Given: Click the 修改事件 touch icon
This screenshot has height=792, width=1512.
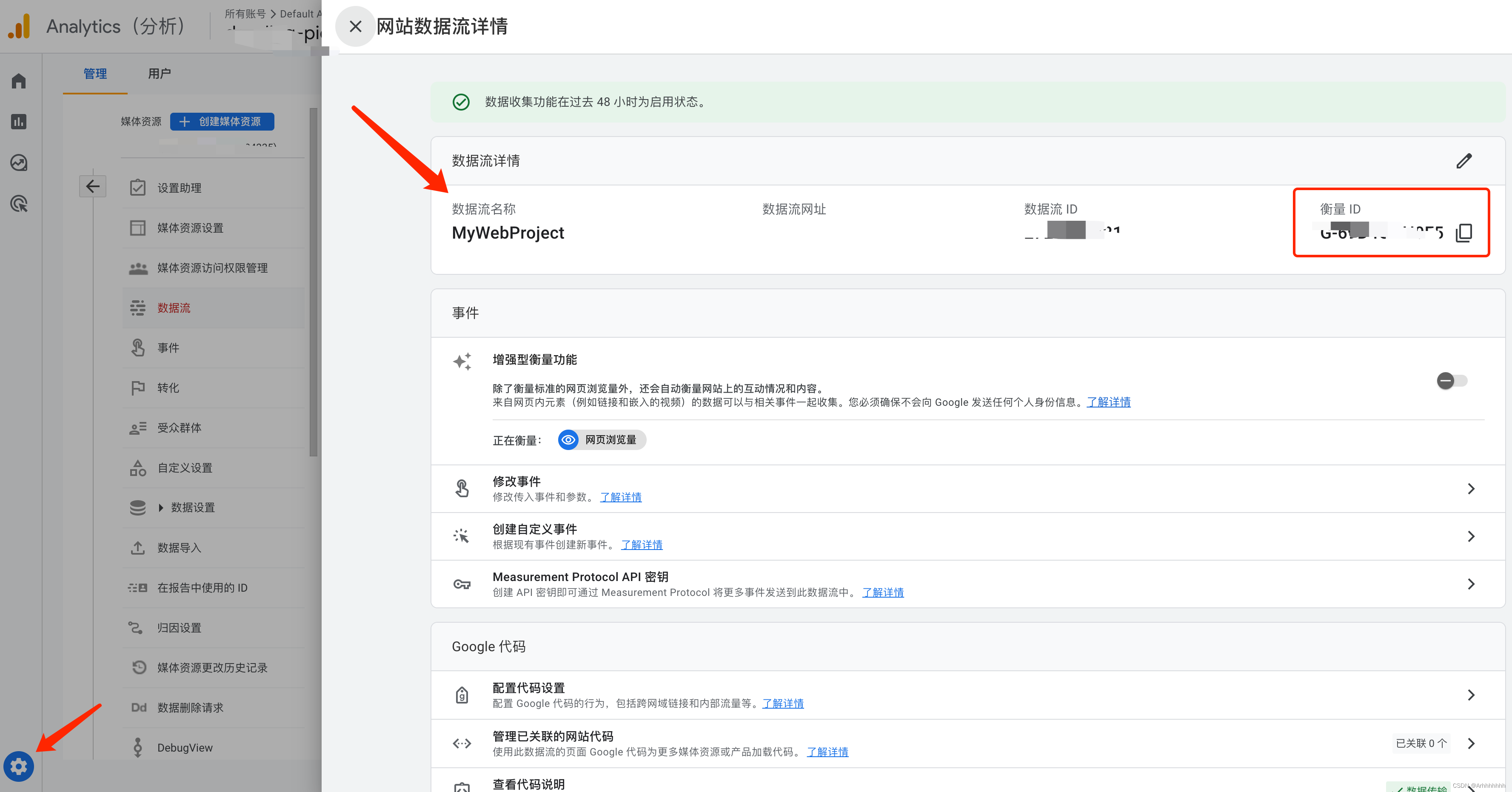Looking at the screenshot, I should pos(462,488).
